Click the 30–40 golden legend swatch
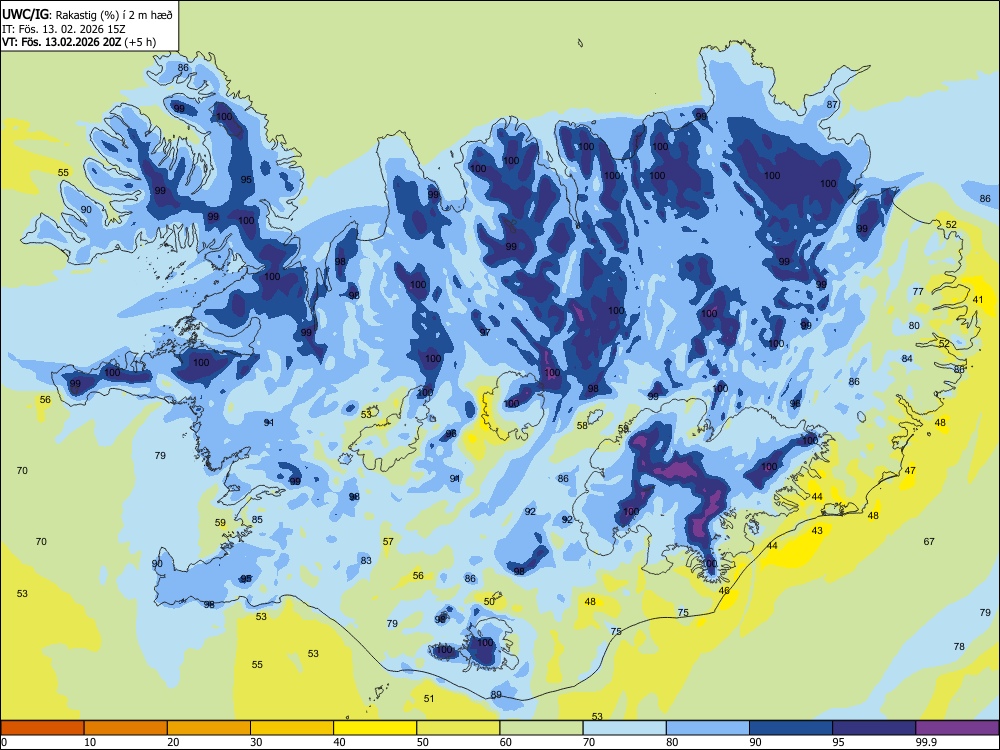 point(292,728)
